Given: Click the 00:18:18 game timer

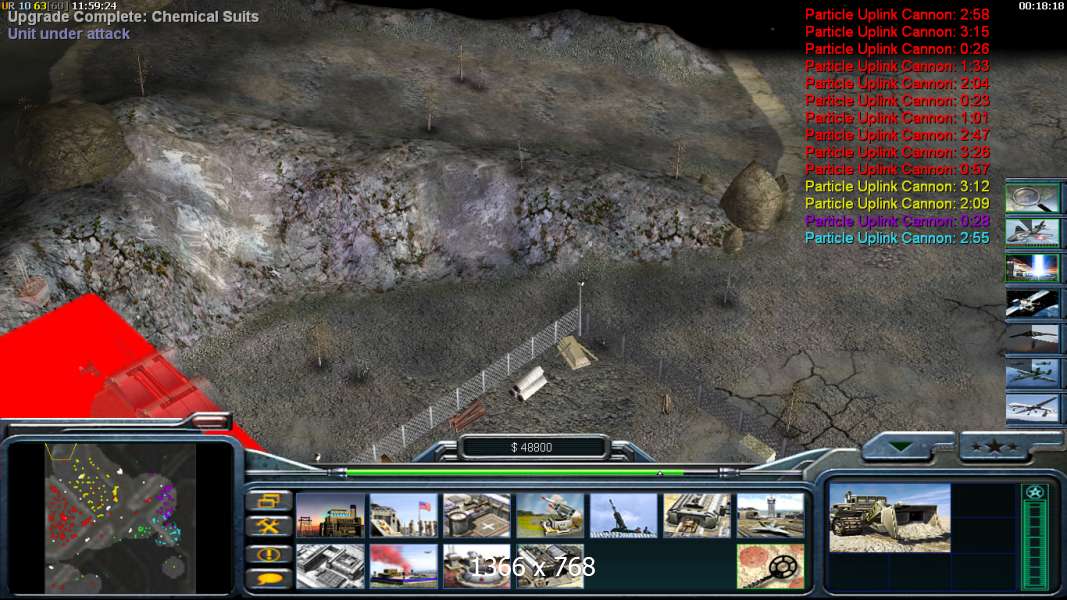Looking at the screenshot, I should [x=1040, y=5].
